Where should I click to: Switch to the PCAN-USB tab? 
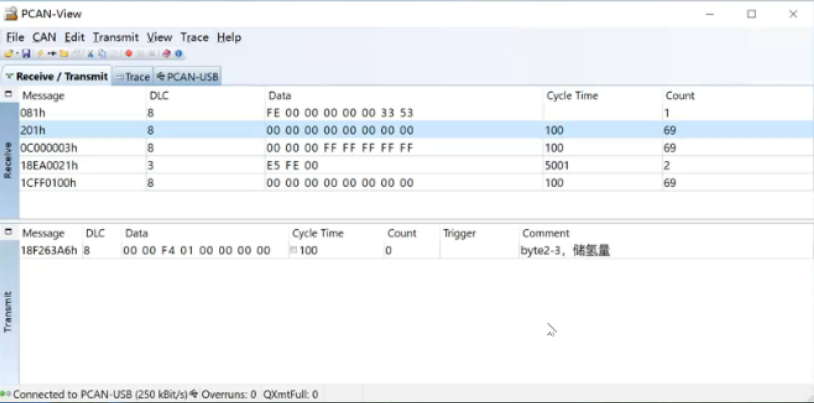point(188,77)
